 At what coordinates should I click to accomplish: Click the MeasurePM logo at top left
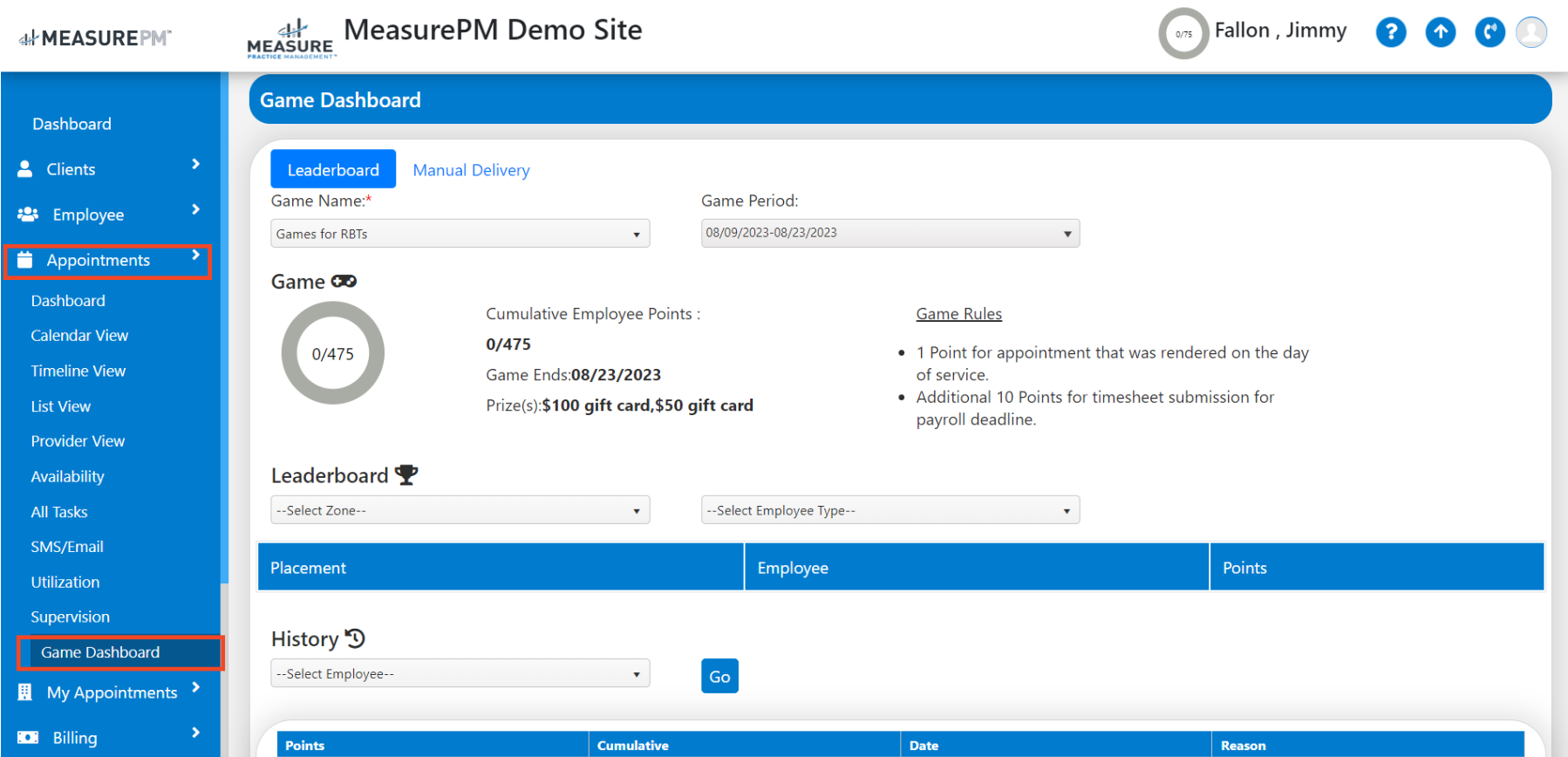pos(95,38)
